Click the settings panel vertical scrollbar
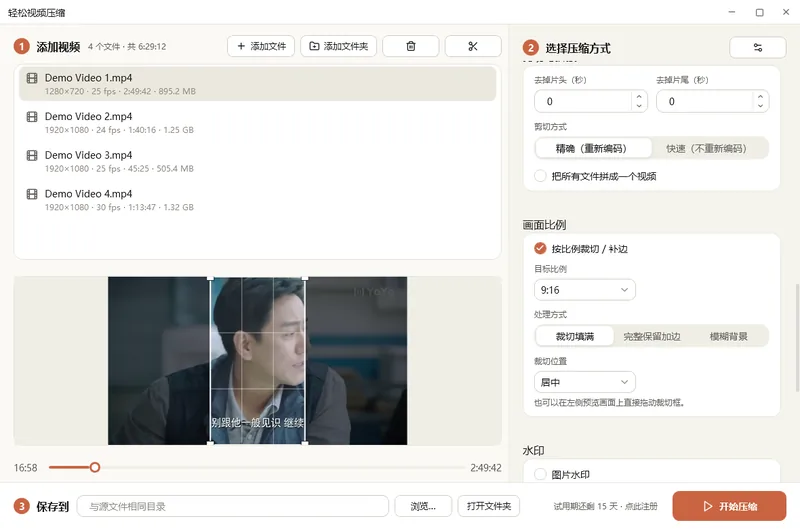The height and width of the screenshot is (529, 800). pyautogui.click(x=797, y=337)
